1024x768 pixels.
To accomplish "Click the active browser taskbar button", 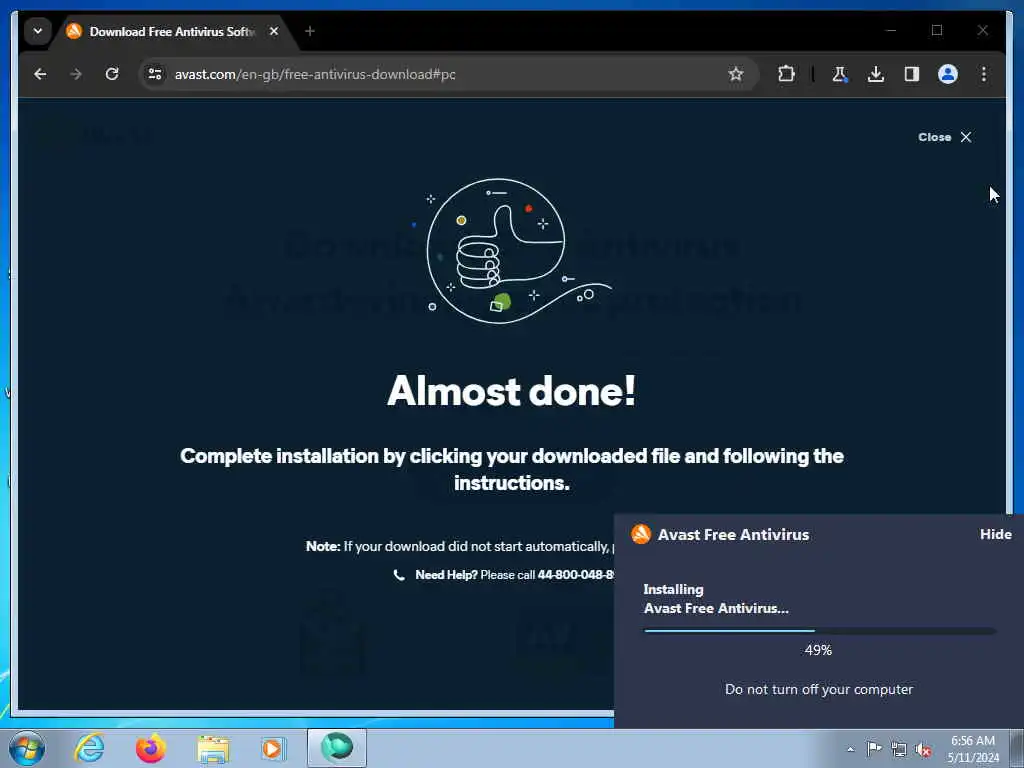I will pyautogui.click(x=337, y=748).
